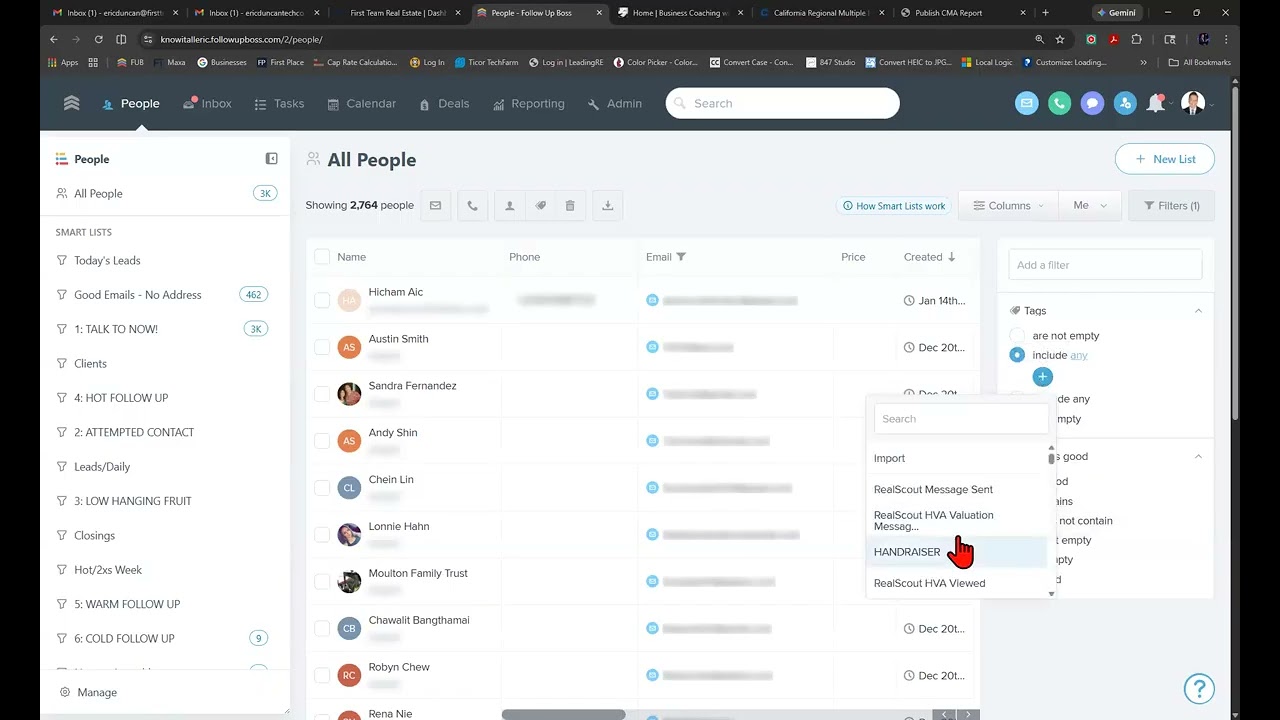Click the blue plus add tag button
The image size is (1280, 720).
click(1042, 377)
